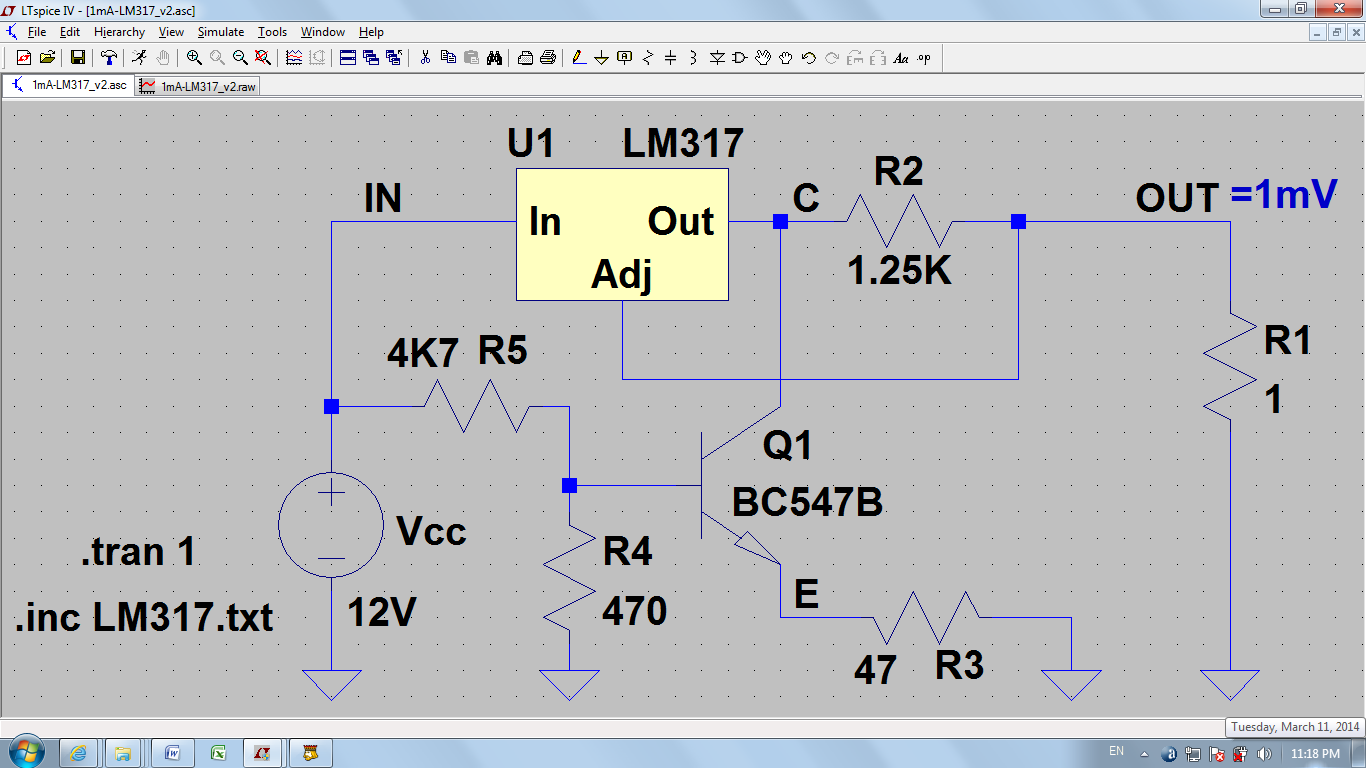
Task: Open the Control Panel hammer icon
Action: click(109, 58)
